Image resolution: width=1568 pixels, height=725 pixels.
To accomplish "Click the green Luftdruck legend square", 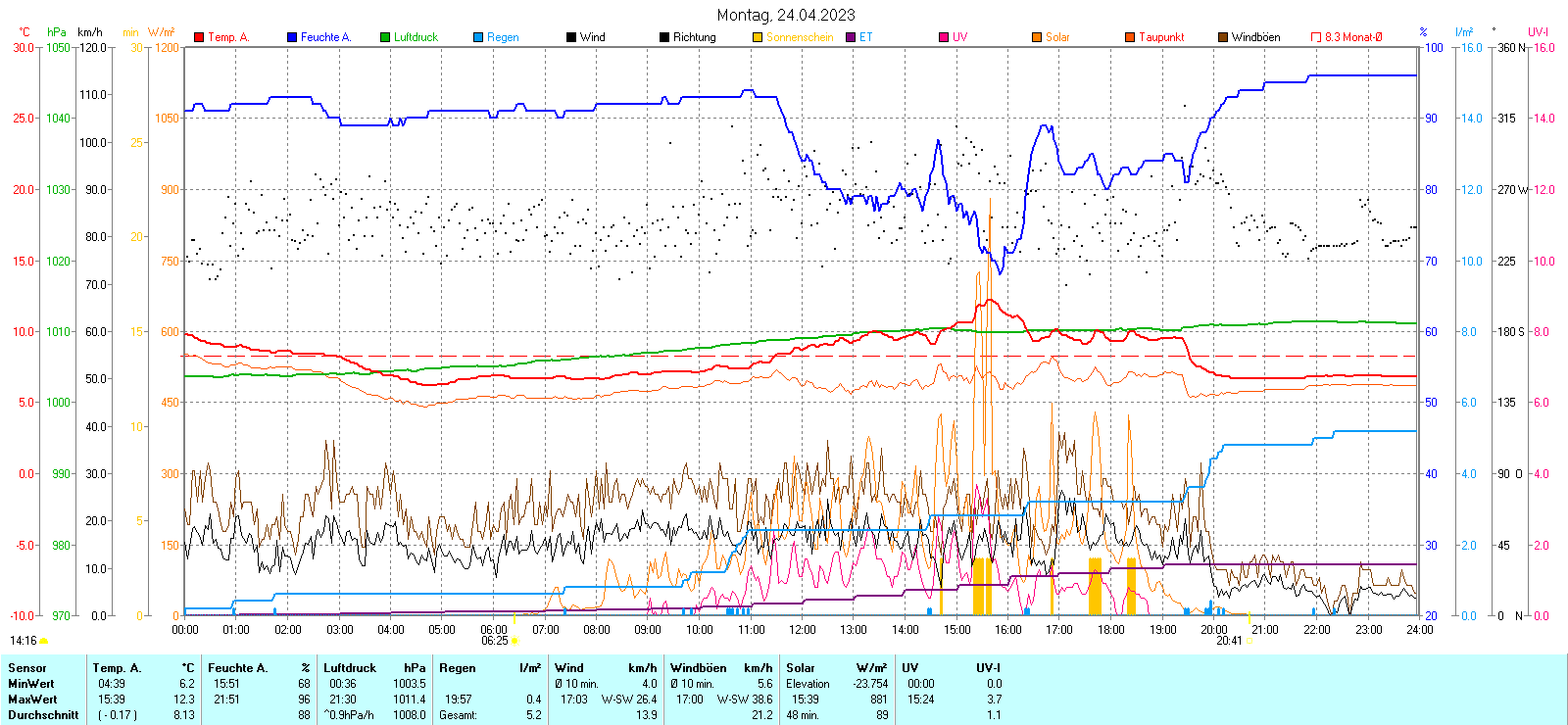I will [385, 37].
